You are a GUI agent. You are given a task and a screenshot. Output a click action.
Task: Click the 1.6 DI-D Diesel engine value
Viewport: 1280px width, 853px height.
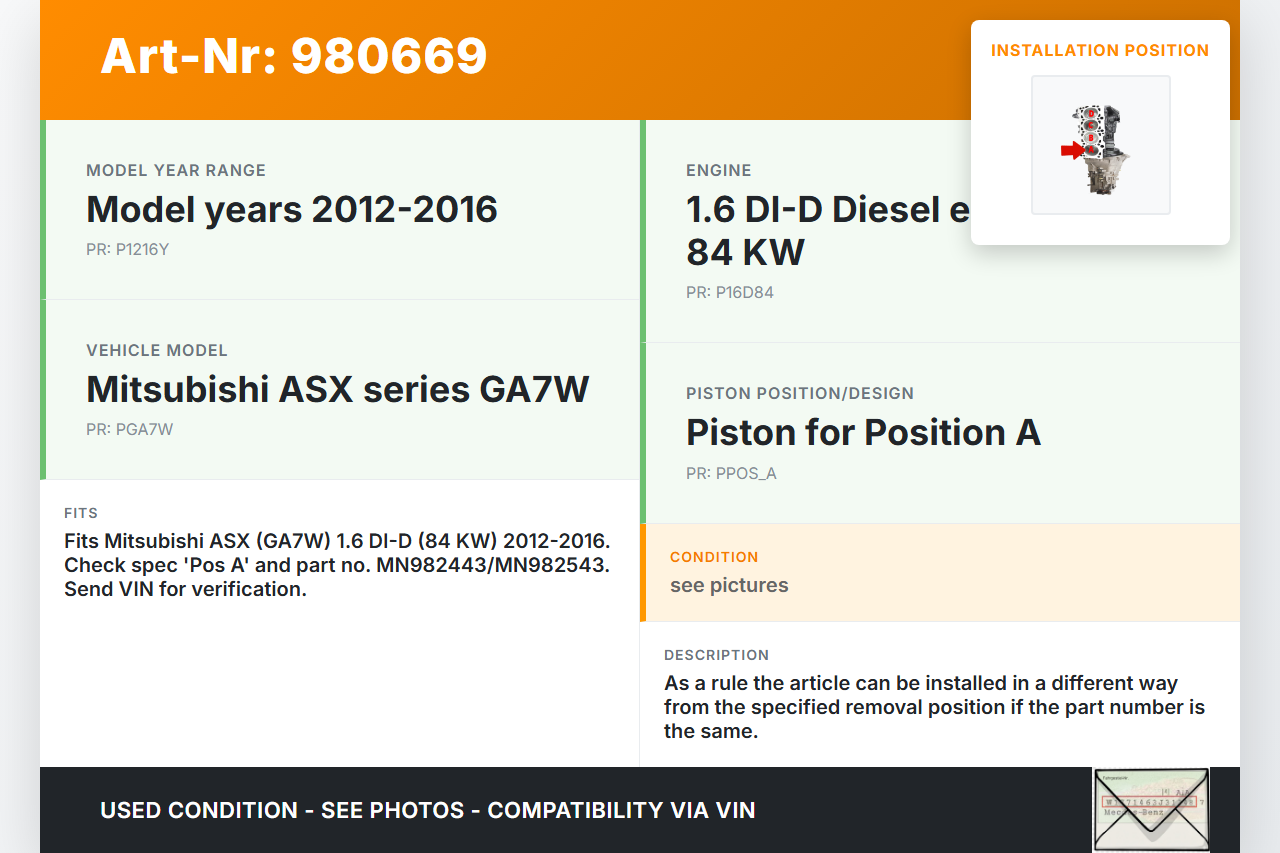[826, 210]
